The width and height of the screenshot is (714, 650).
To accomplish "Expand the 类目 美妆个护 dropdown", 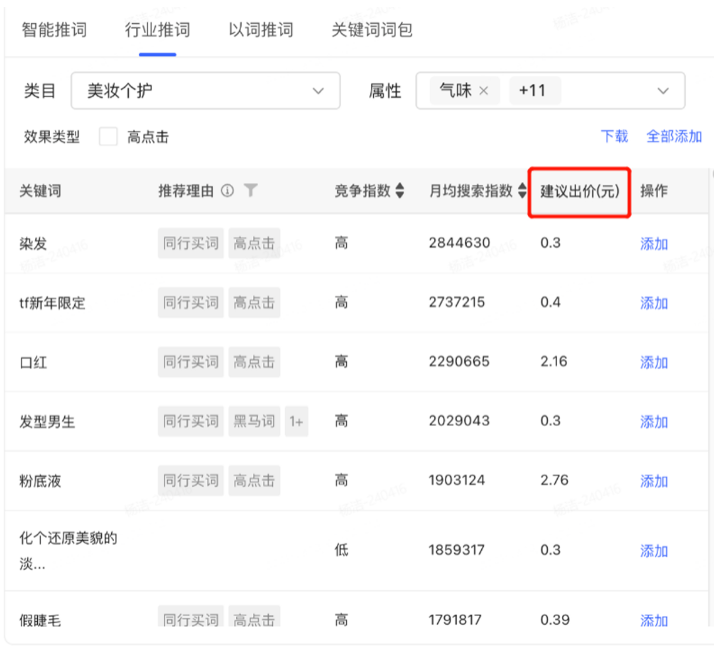I will click(205, 91).
